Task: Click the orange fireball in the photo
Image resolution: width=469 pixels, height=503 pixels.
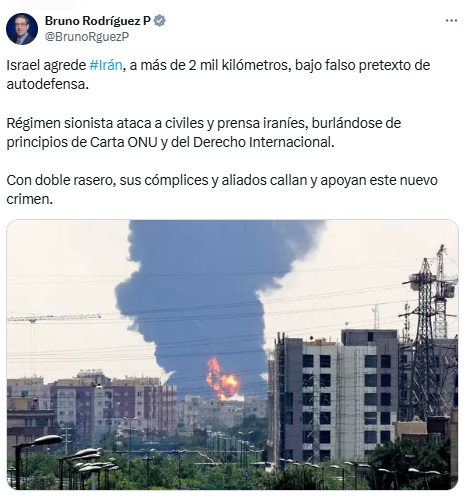Action: click(x=222, y=380)
